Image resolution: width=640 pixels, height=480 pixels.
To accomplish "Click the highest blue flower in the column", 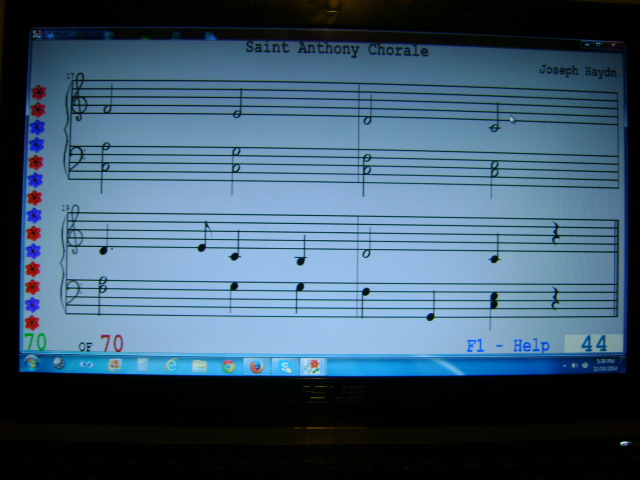I will click(37, 127).
